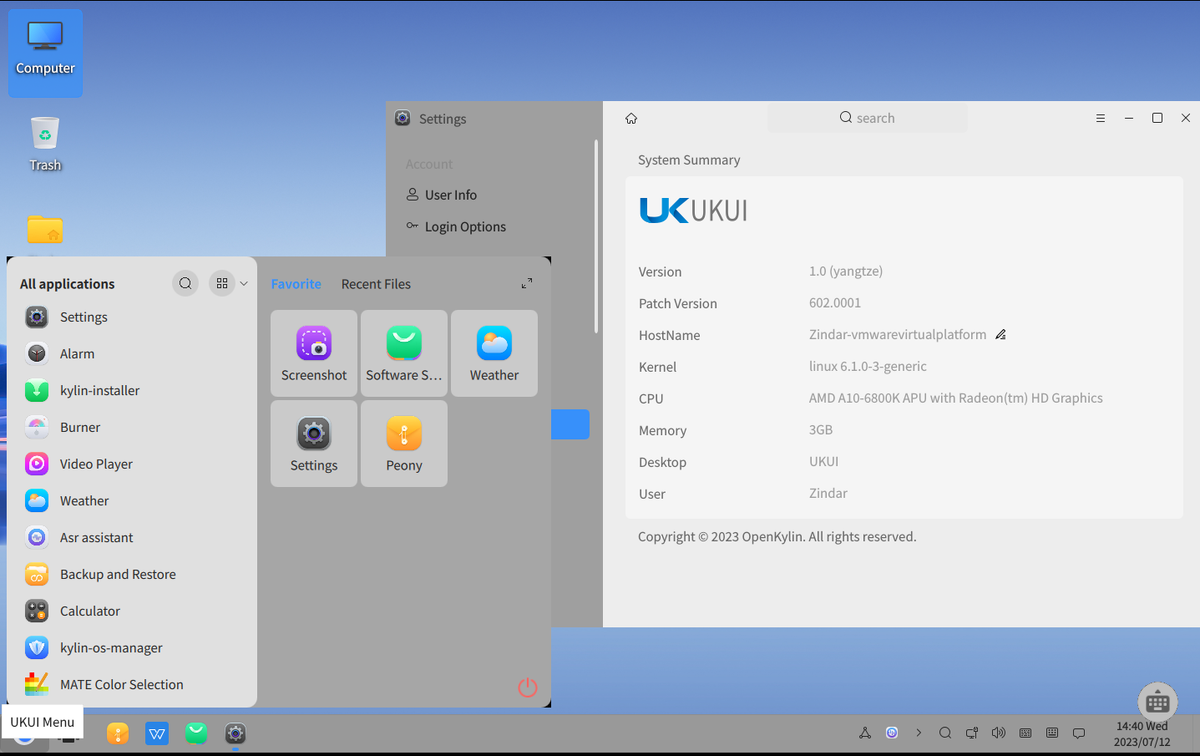Screen dimensions: 1200x756
Task: Open Weather in the All applications list
Action: pos(132,501)
